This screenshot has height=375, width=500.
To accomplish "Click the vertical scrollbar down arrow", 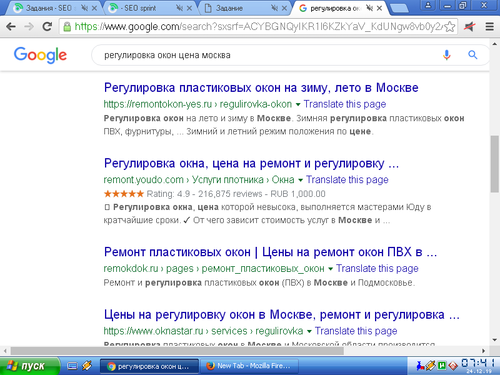I will [x=495, y=340].
